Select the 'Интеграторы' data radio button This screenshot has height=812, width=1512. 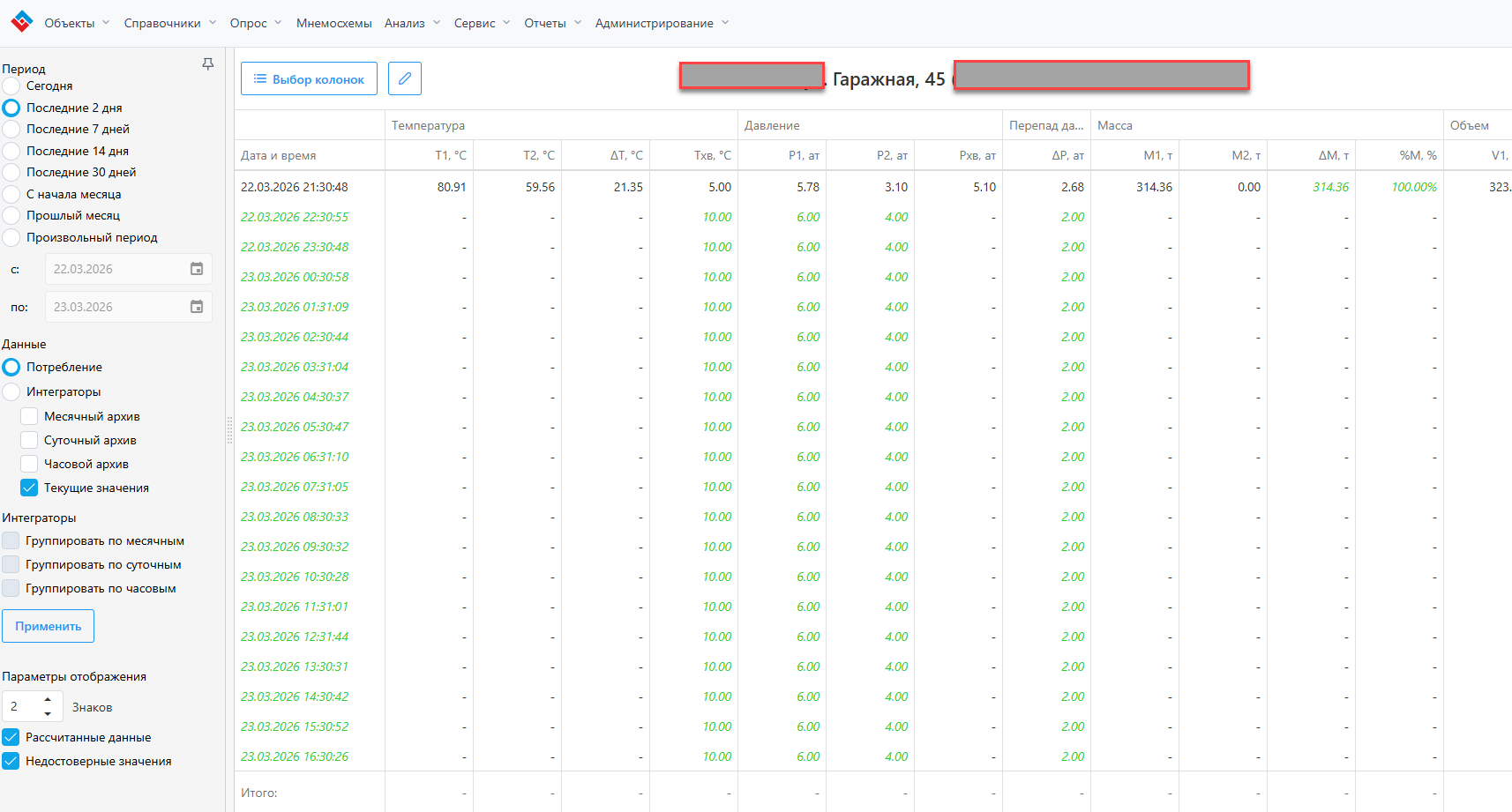tap(11, 391)
